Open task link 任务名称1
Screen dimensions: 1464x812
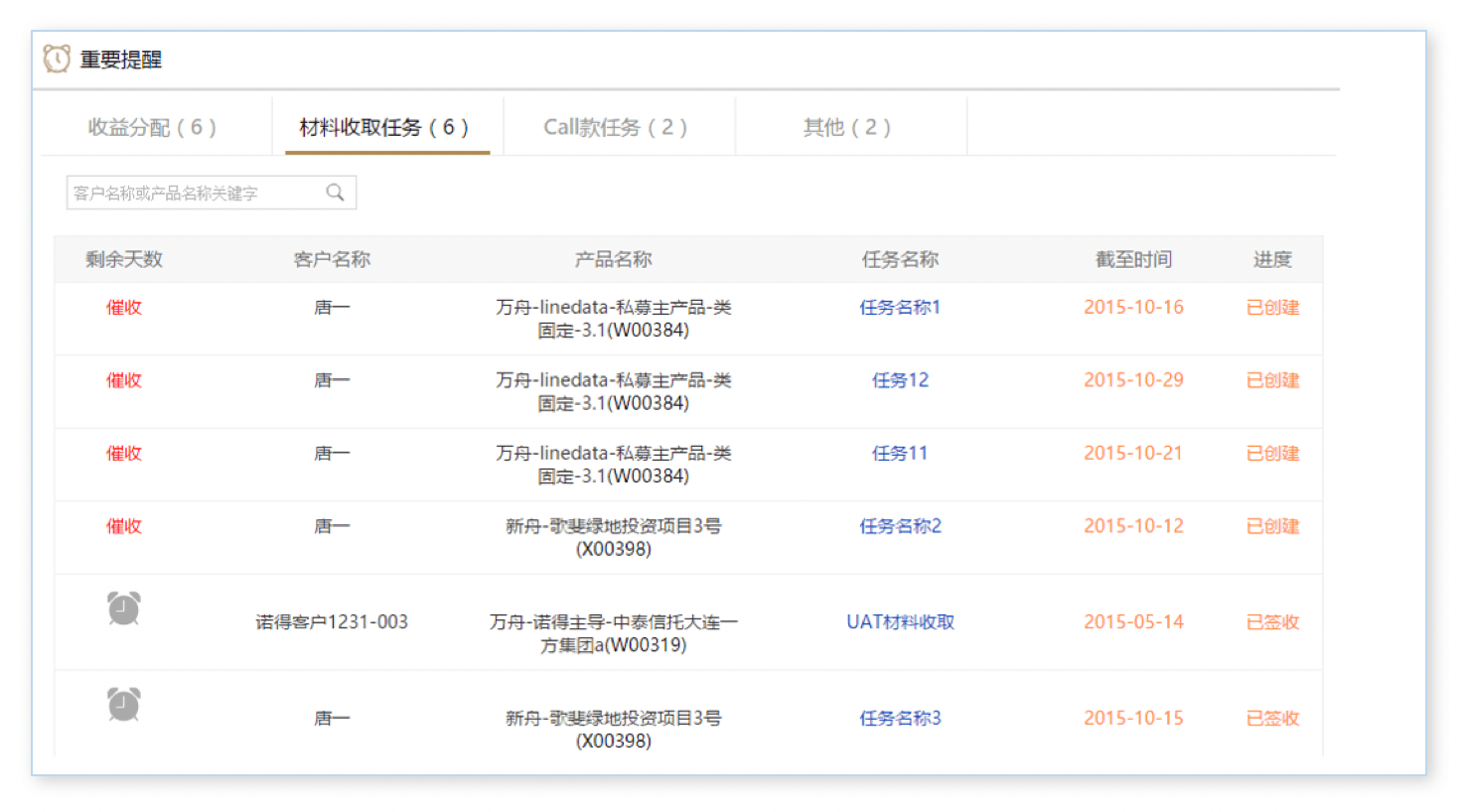(x=900, y=308)
